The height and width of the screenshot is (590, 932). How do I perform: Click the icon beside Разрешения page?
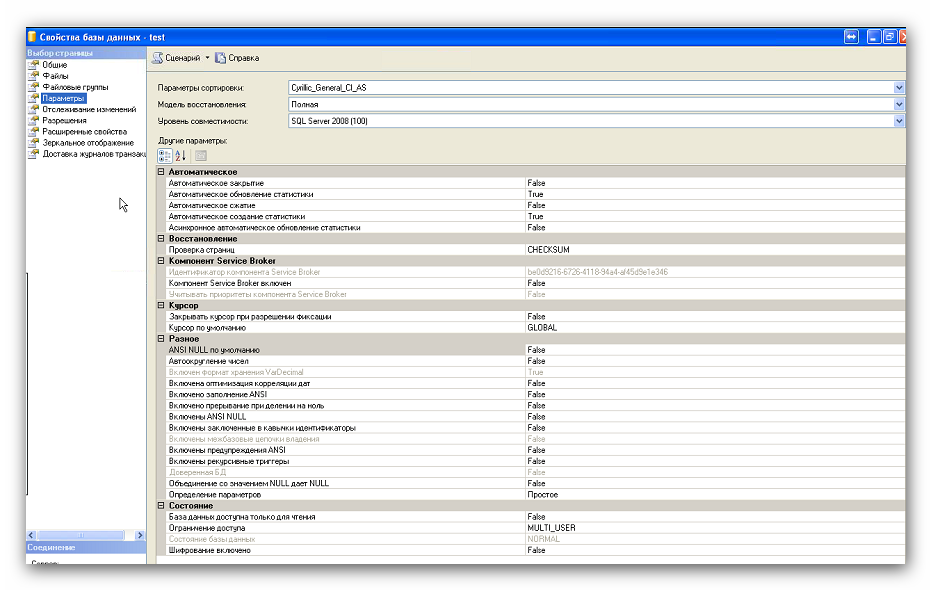coord(33,120)
